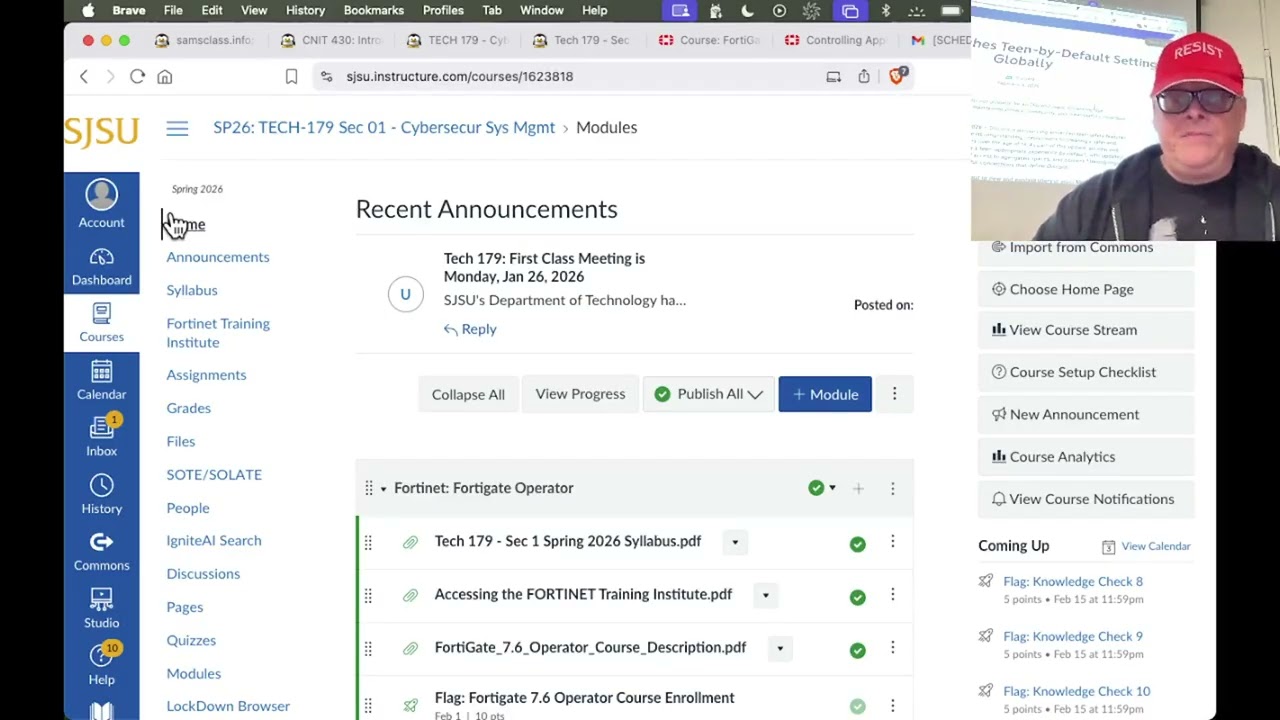Open the Apple menu
Viewport: 1280px width, 720px height.
pyautogui.click(x=88, y=11)
